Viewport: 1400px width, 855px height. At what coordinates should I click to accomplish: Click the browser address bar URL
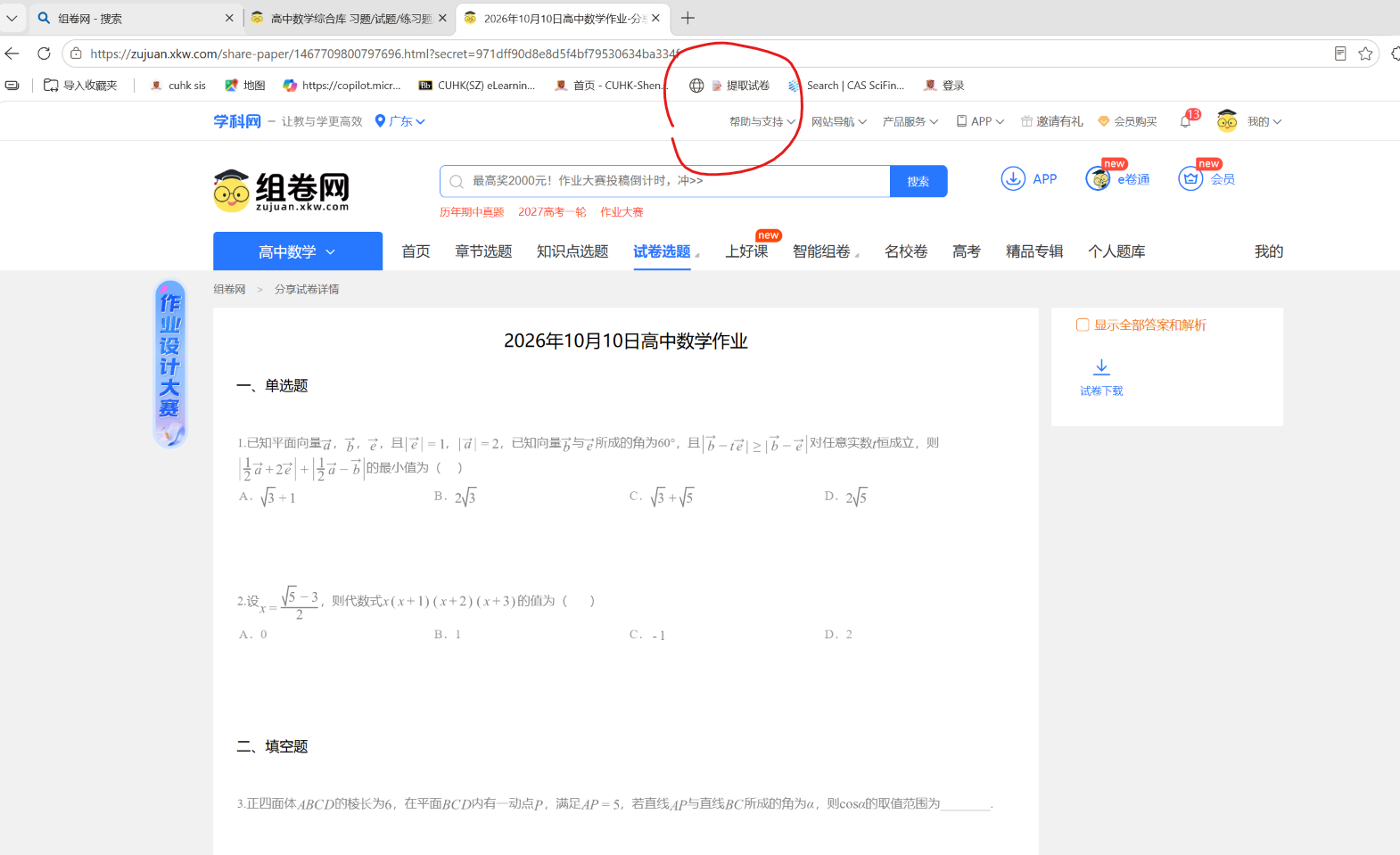tap(383, 53)
